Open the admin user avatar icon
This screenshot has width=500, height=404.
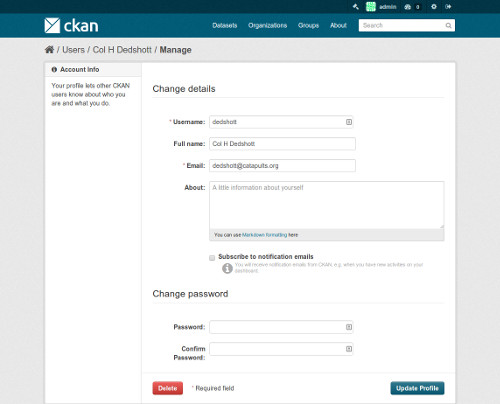coord(371,7)
